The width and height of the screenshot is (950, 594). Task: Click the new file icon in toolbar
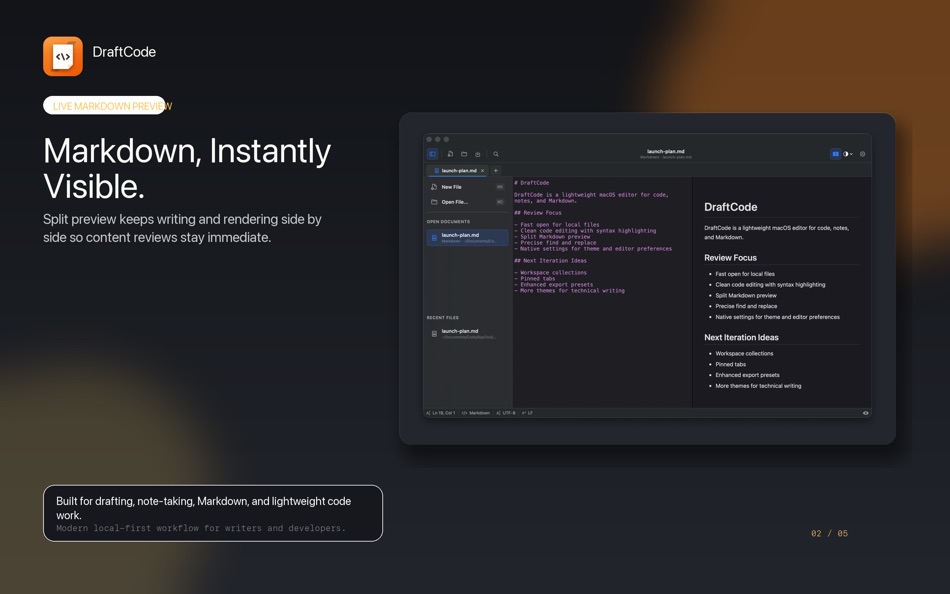pyautogui.click(x=450, y=154)
